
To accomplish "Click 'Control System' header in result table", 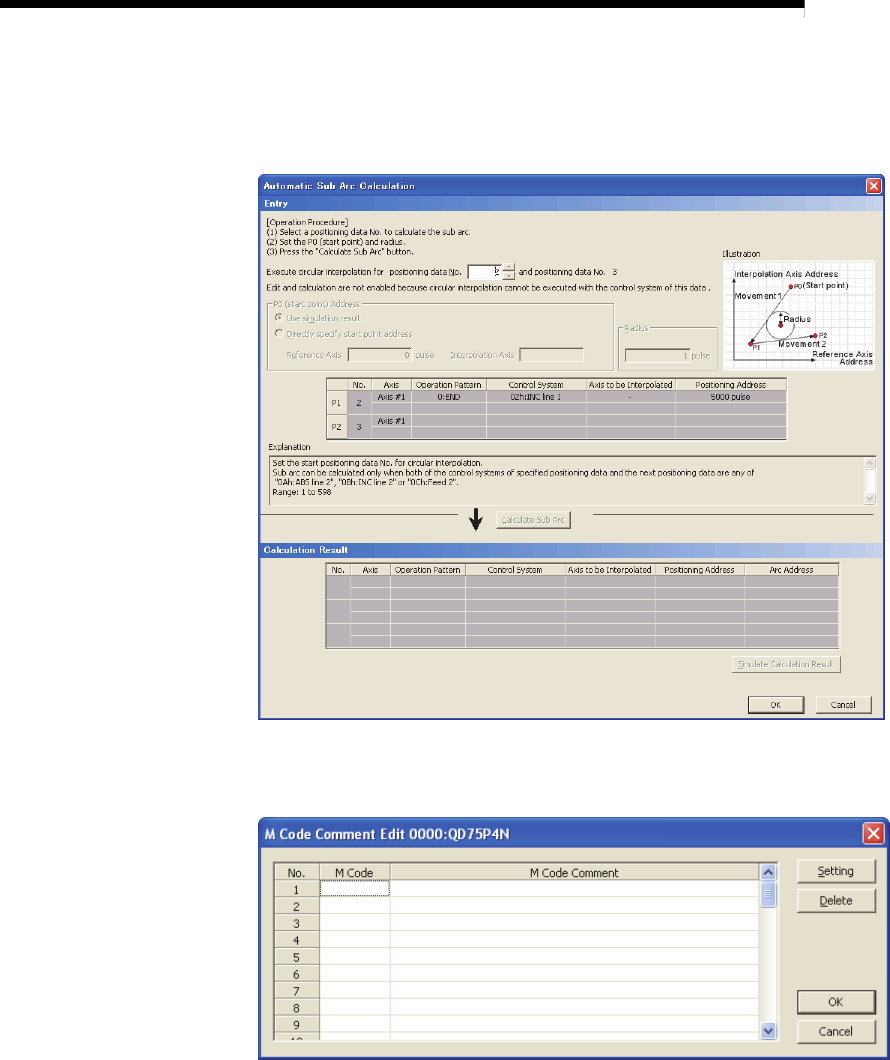I will [x=515, y=570].
